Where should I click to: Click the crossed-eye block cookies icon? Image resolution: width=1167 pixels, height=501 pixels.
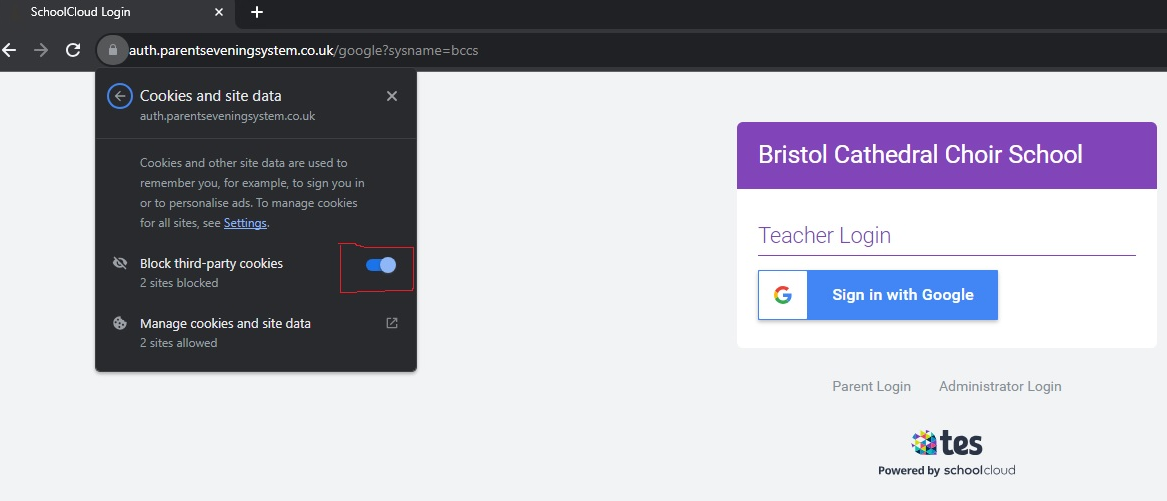119,263
